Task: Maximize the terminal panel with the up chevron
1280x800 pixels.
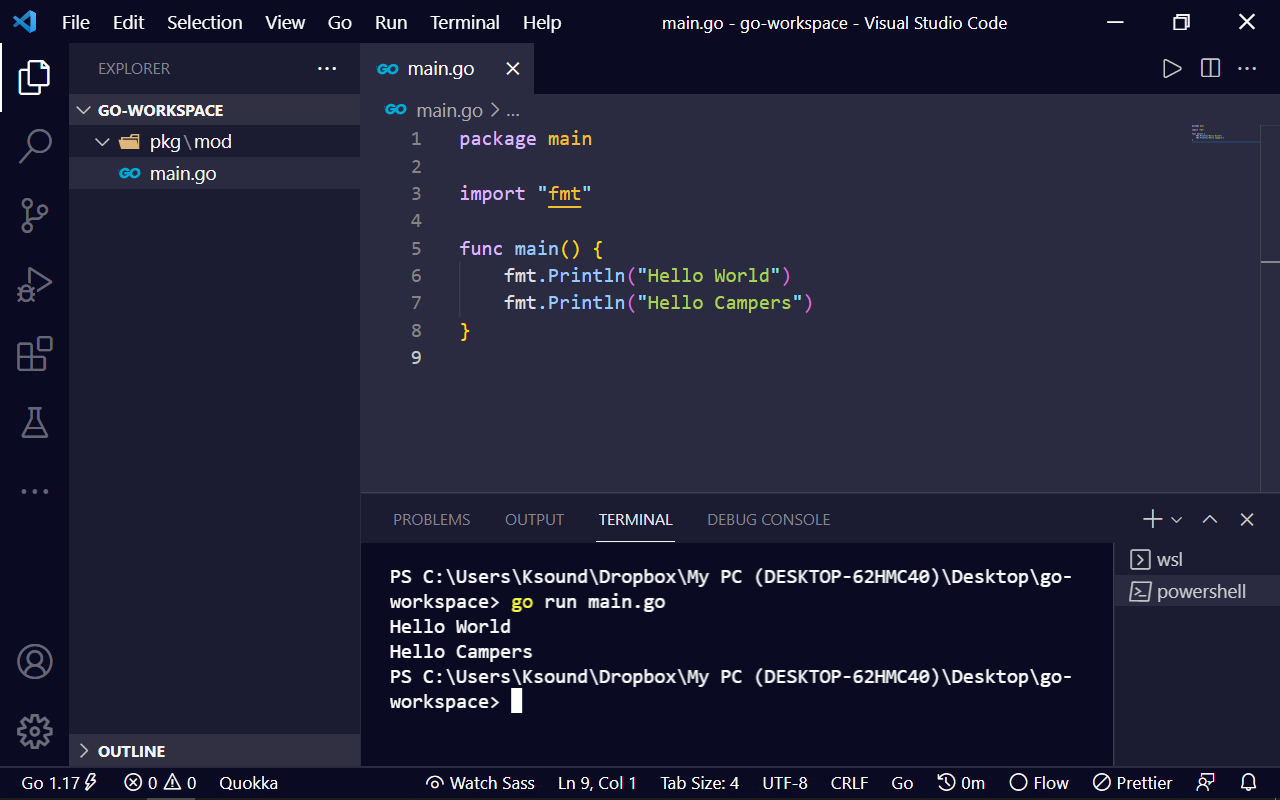Action: coord(1210,519)
